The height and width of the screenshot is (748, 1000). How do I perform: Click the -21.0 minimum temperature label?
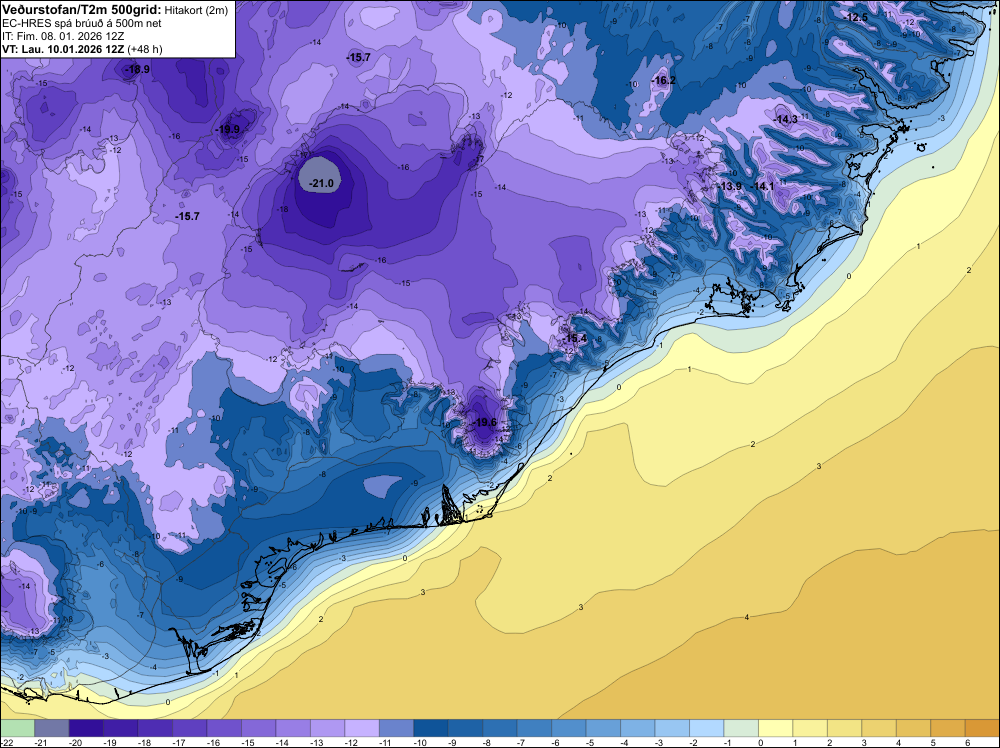321,183
